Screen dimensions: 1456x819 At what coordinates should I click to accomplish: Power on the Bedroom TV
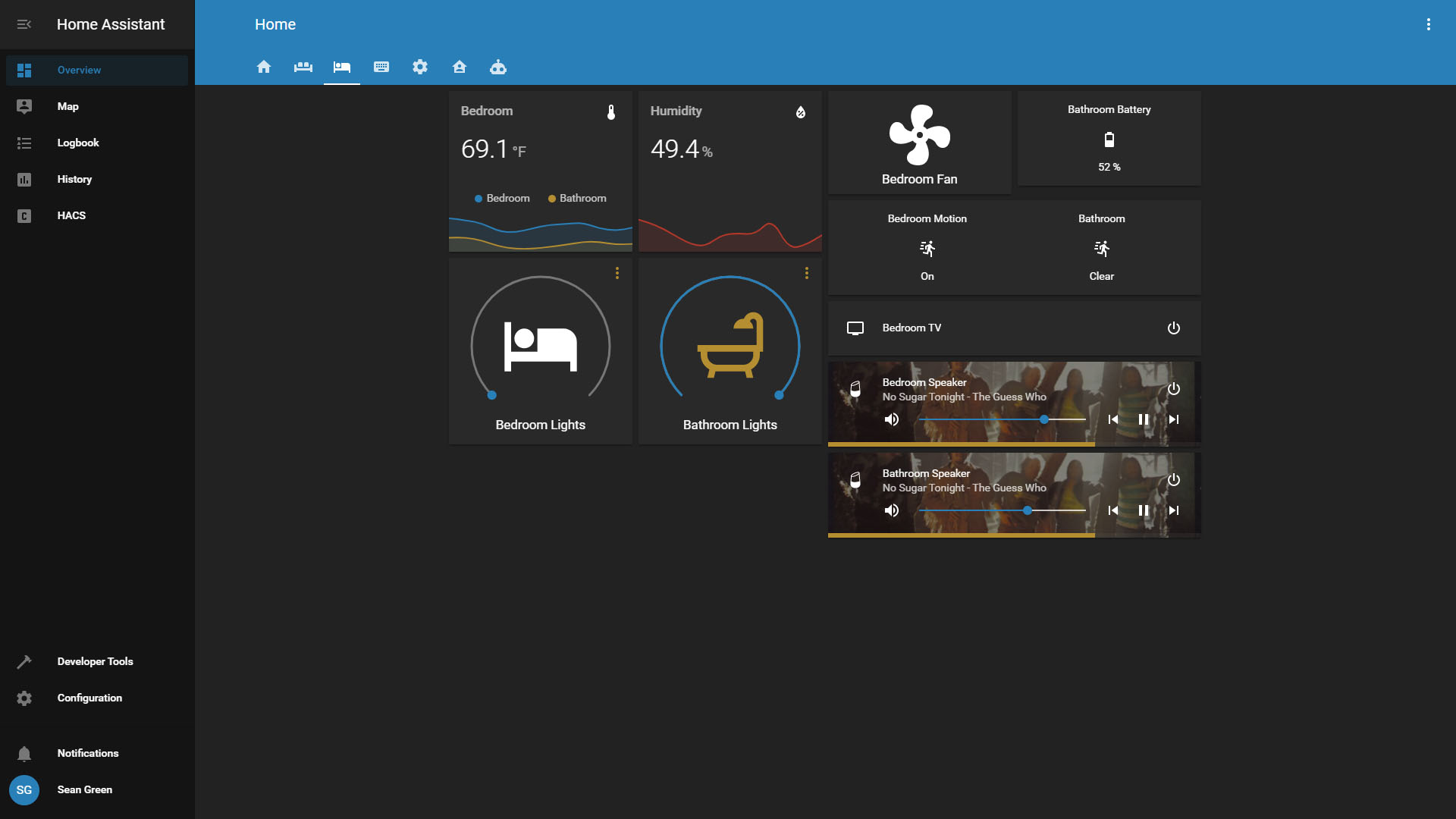pyautogui.click(x=1174, y=328)
